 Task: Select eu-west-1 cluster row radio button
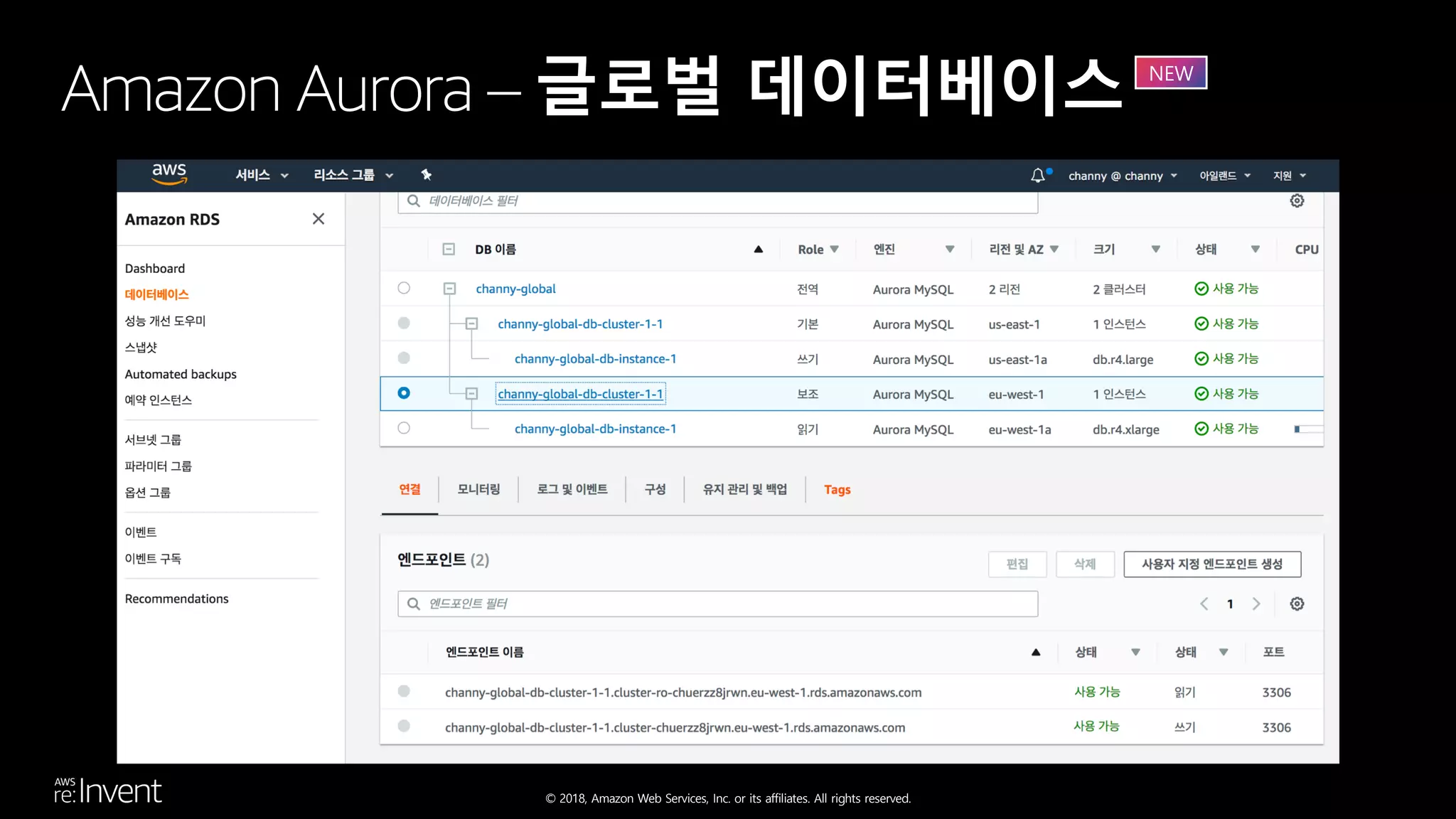[x=404, y=393]
